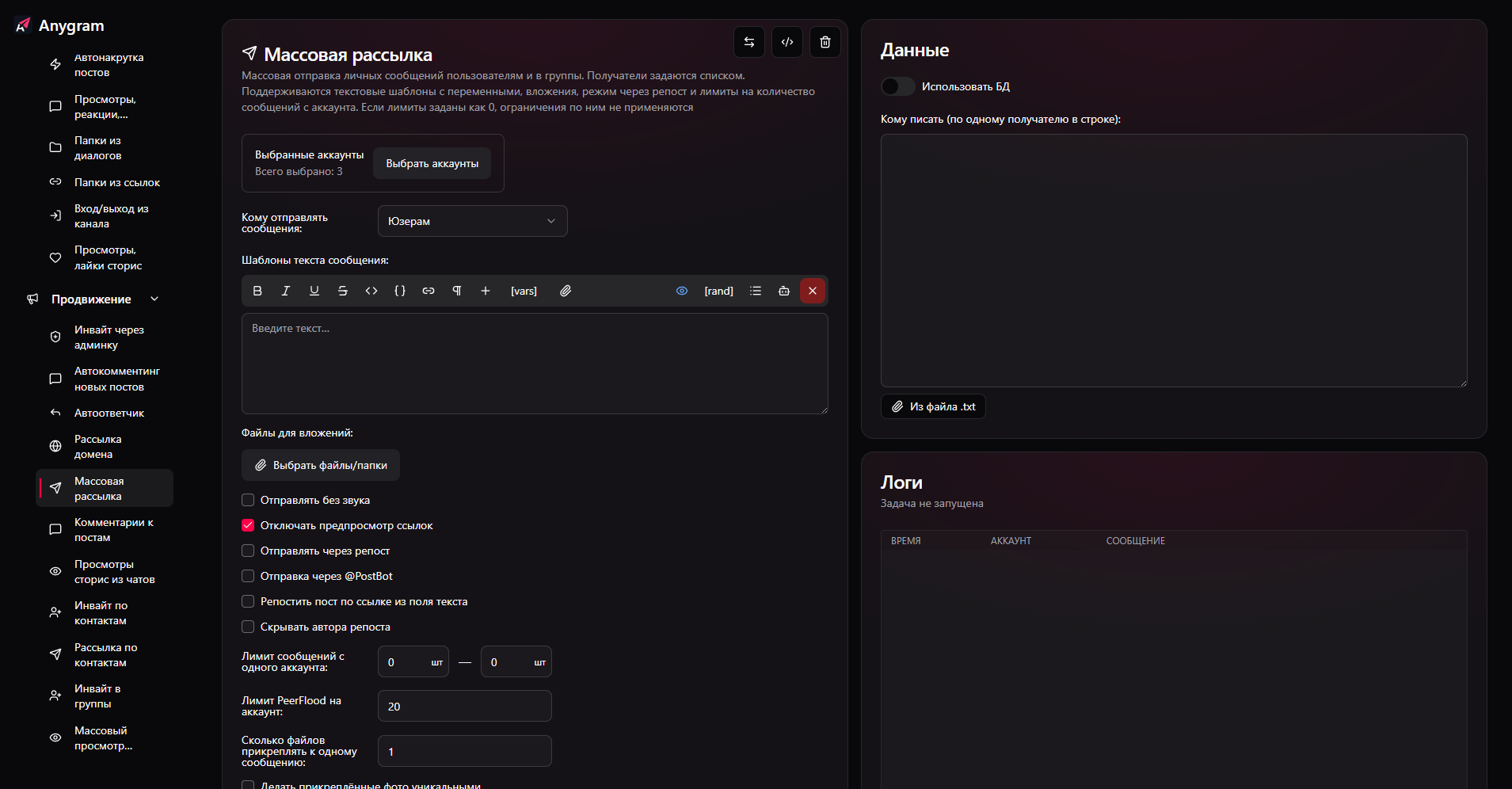Open Инвайт по контактам in sidebar
Viewport: 1512px width, 789px height.
coord(105,613)
